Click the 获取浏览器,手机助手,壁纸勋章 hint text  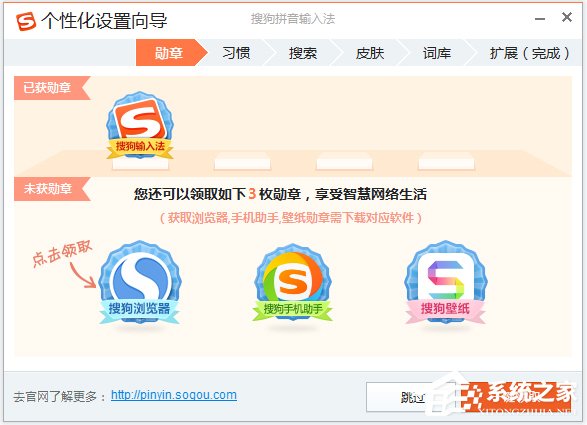[x=291, y=218]
